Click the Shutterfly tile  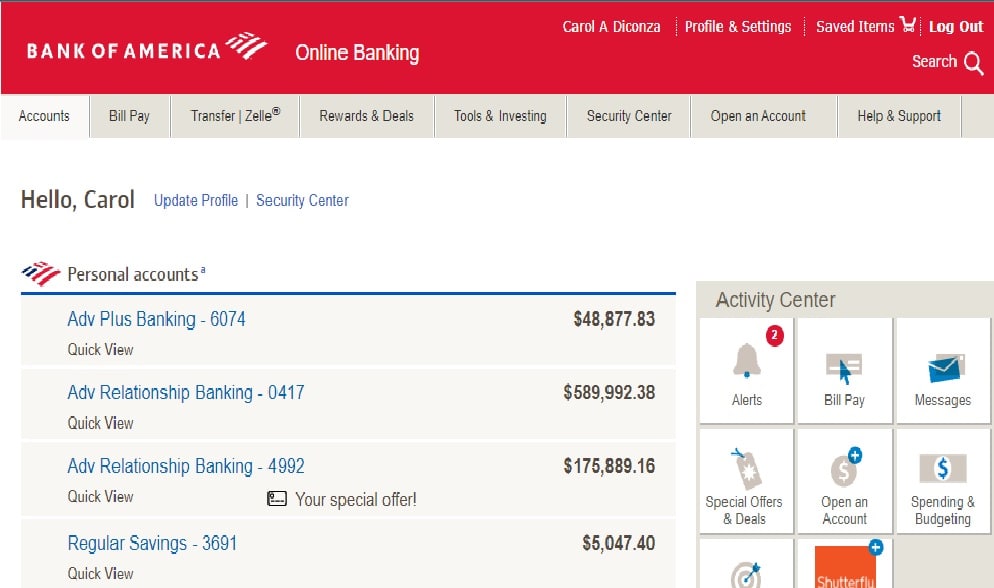[x=845, y=567]
